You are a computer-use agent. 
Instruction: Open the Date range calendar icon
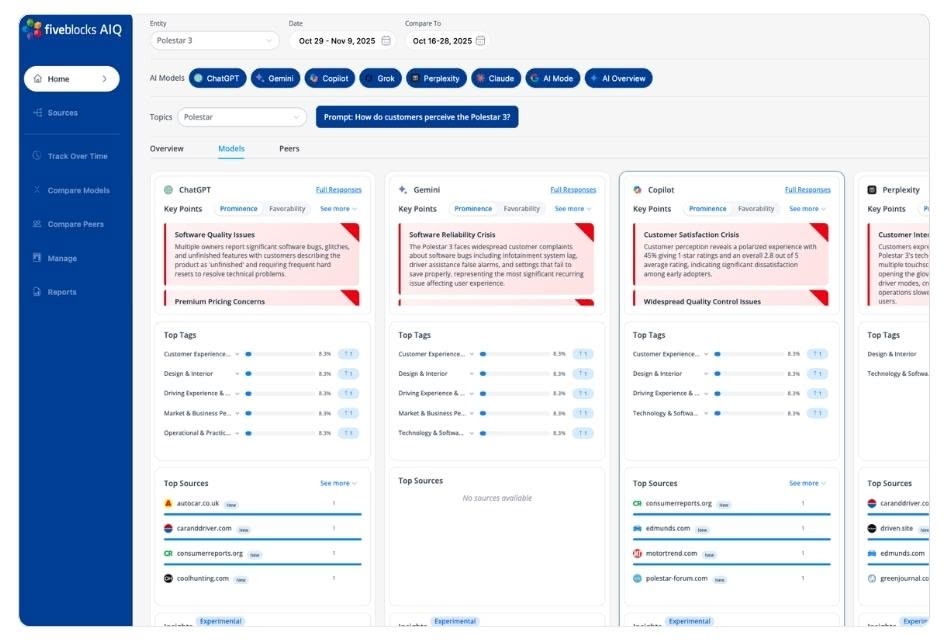coord(385,41)
